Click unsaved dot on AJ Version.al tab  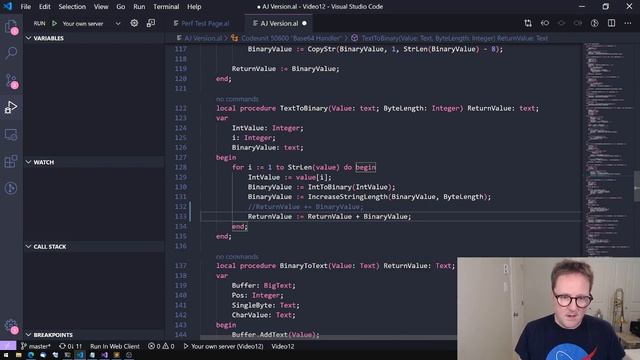click(x=304, y=24)
